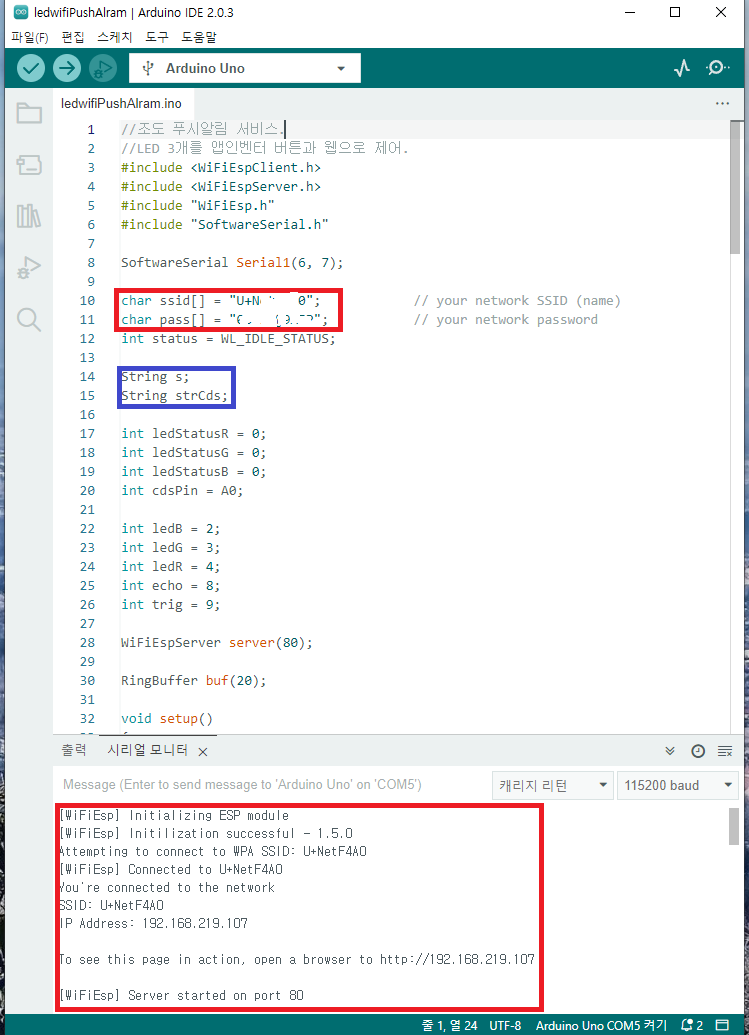Click the Verify sketch checkmark button

coord(31,68)
